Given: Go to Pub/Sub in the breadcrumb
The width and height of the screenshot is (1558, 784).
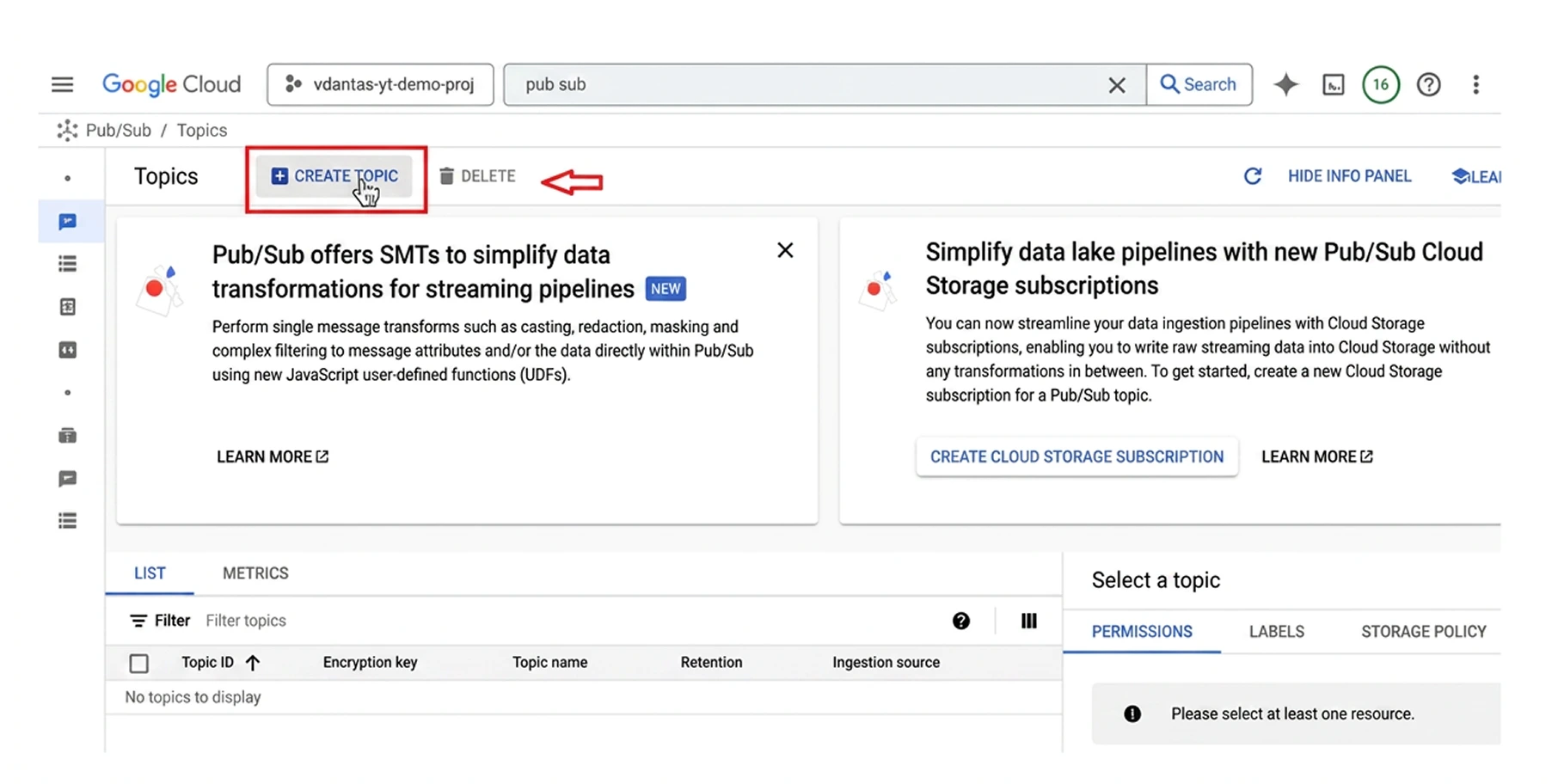Looking at the screenshot, I should (119, 131).
